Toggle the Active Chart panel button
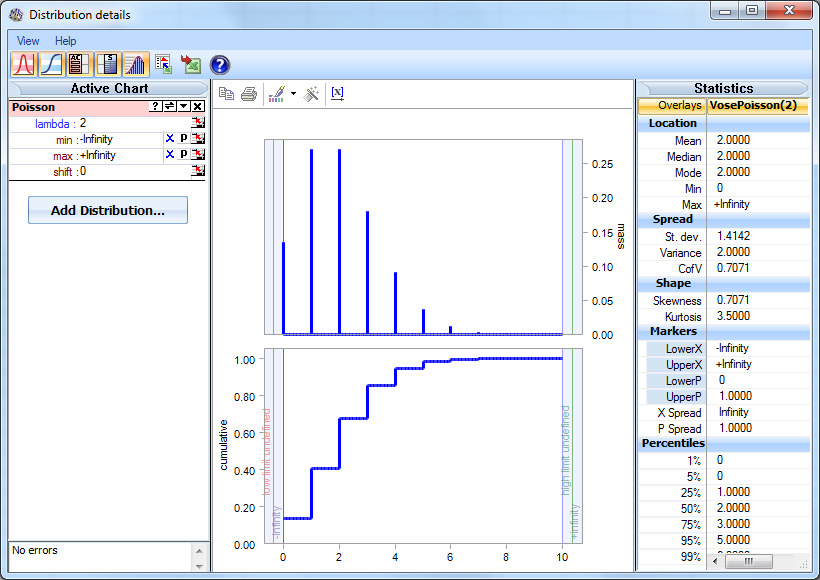 79,64
